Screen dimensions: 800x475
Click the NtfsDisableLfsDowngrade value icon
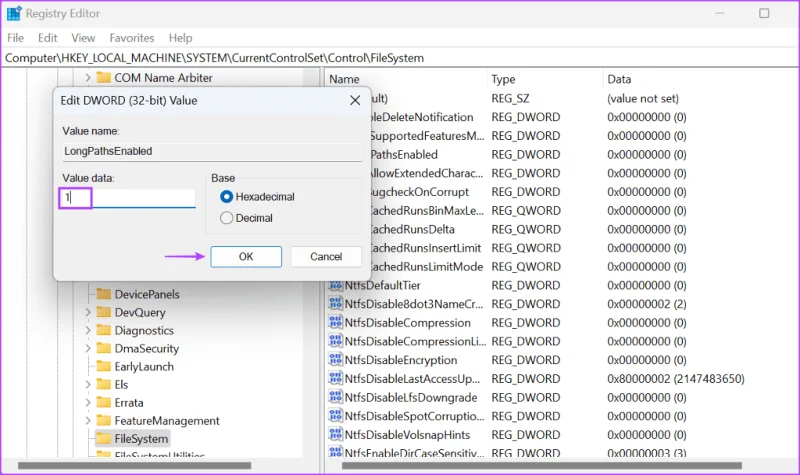(x=335, y=397)
